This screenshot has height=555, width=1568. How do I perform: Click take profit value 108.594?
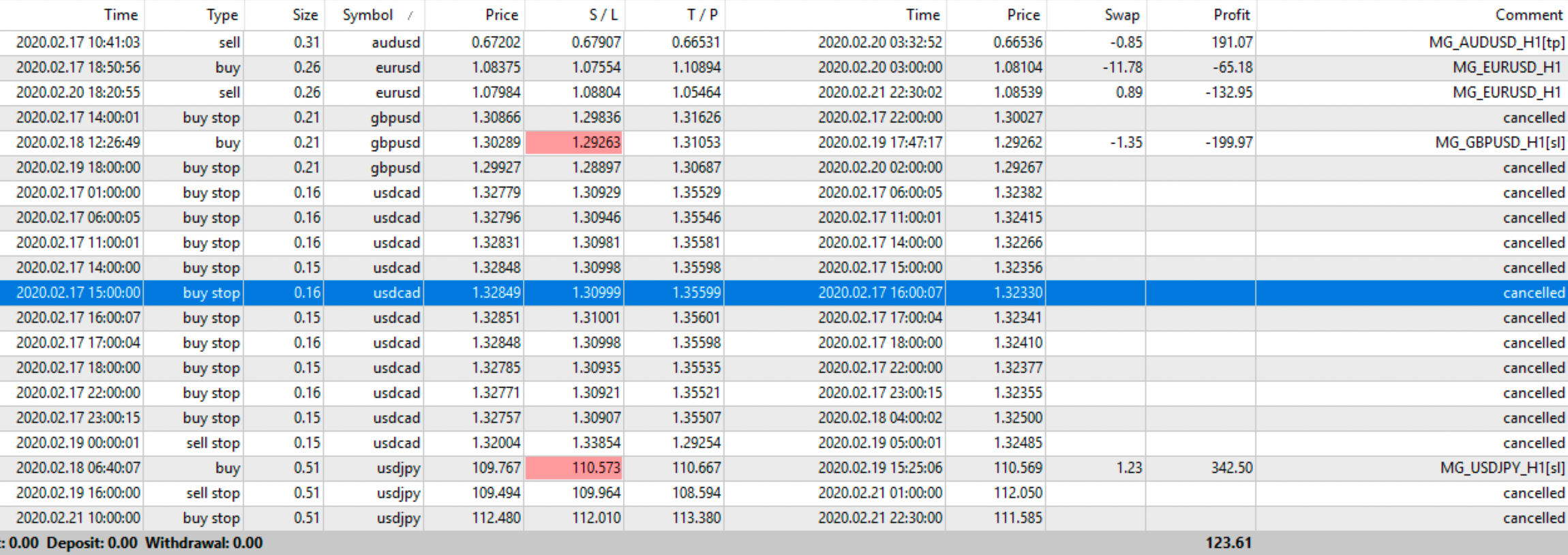click(696, 493)
